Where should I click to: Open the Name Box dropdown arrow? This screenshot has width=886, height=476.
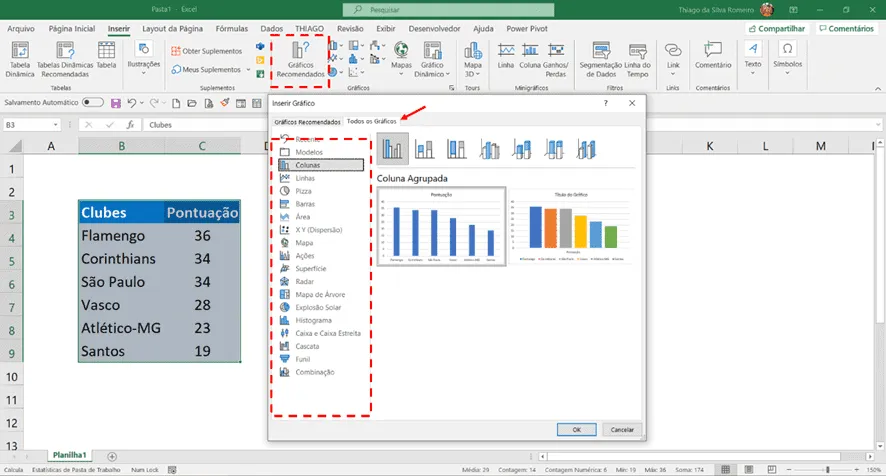pos(55,125)
